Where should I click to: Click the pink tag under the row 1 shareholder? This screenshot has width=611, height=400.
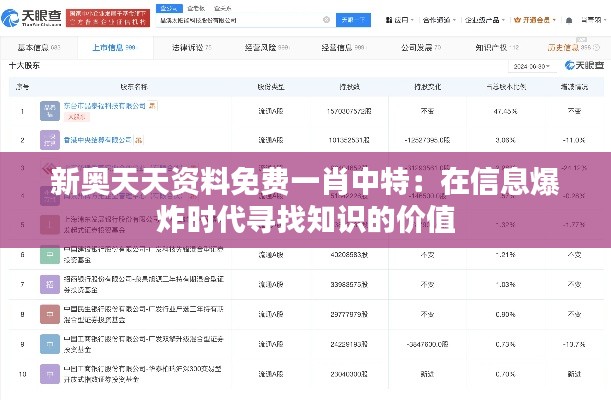77,117
